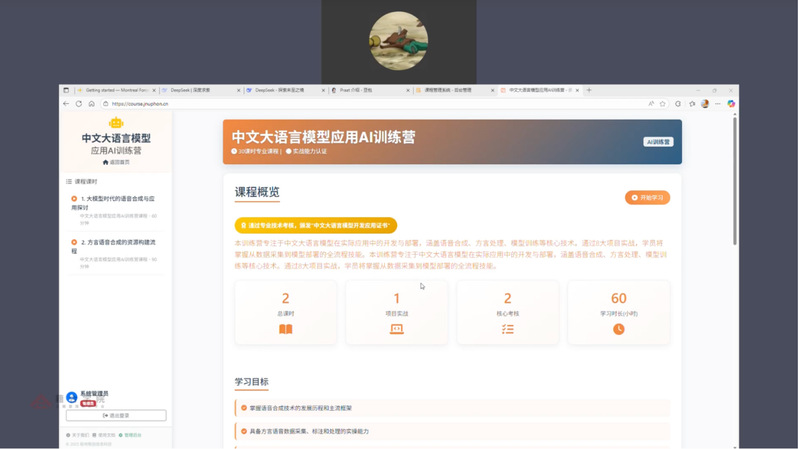Open the browser profile avatar
This screenshot has width=798, height=449.
tap(705, 103)
